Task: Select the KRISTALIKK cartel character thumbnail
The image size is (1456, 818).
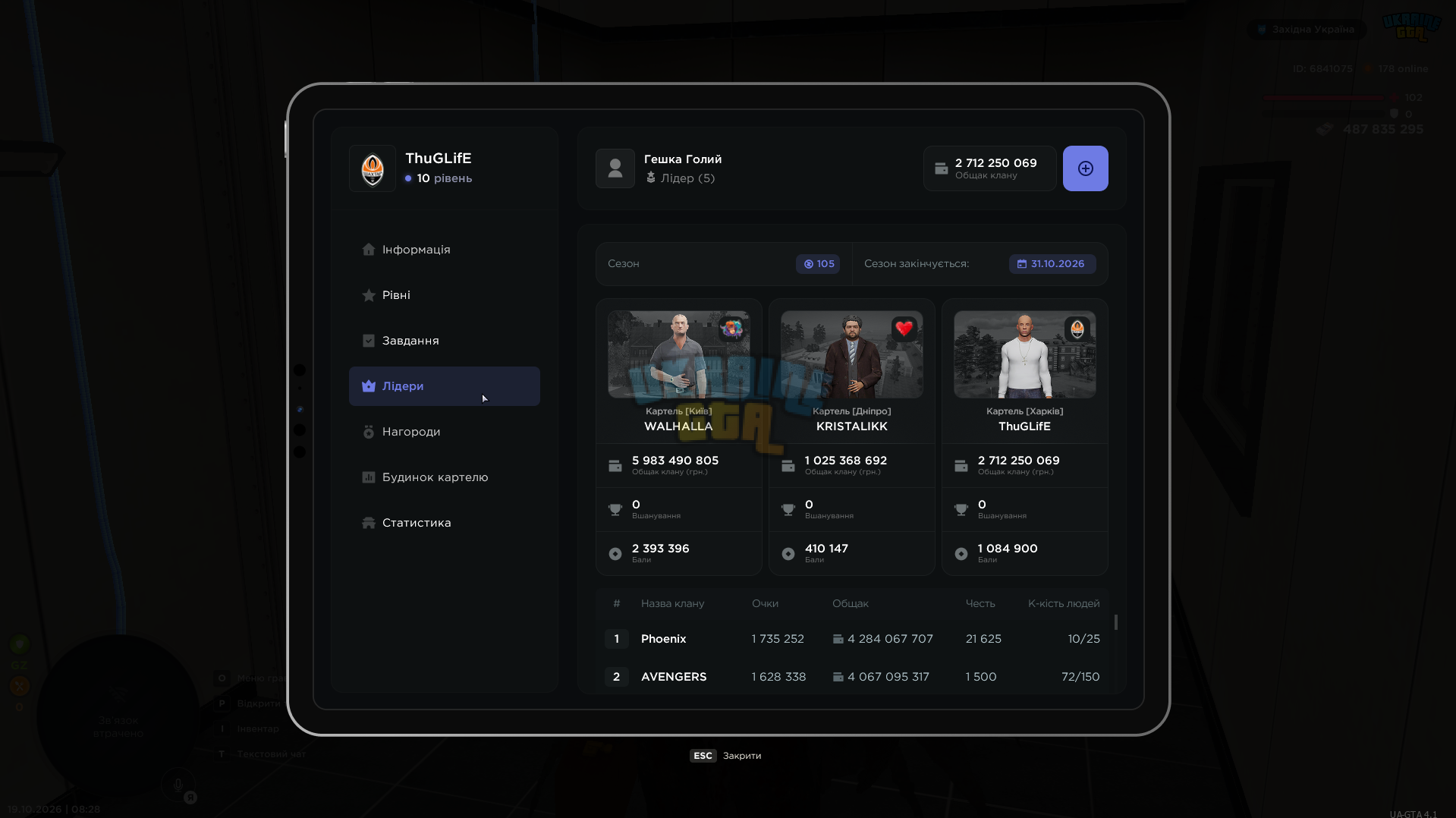Action: (x=851, y=354)
